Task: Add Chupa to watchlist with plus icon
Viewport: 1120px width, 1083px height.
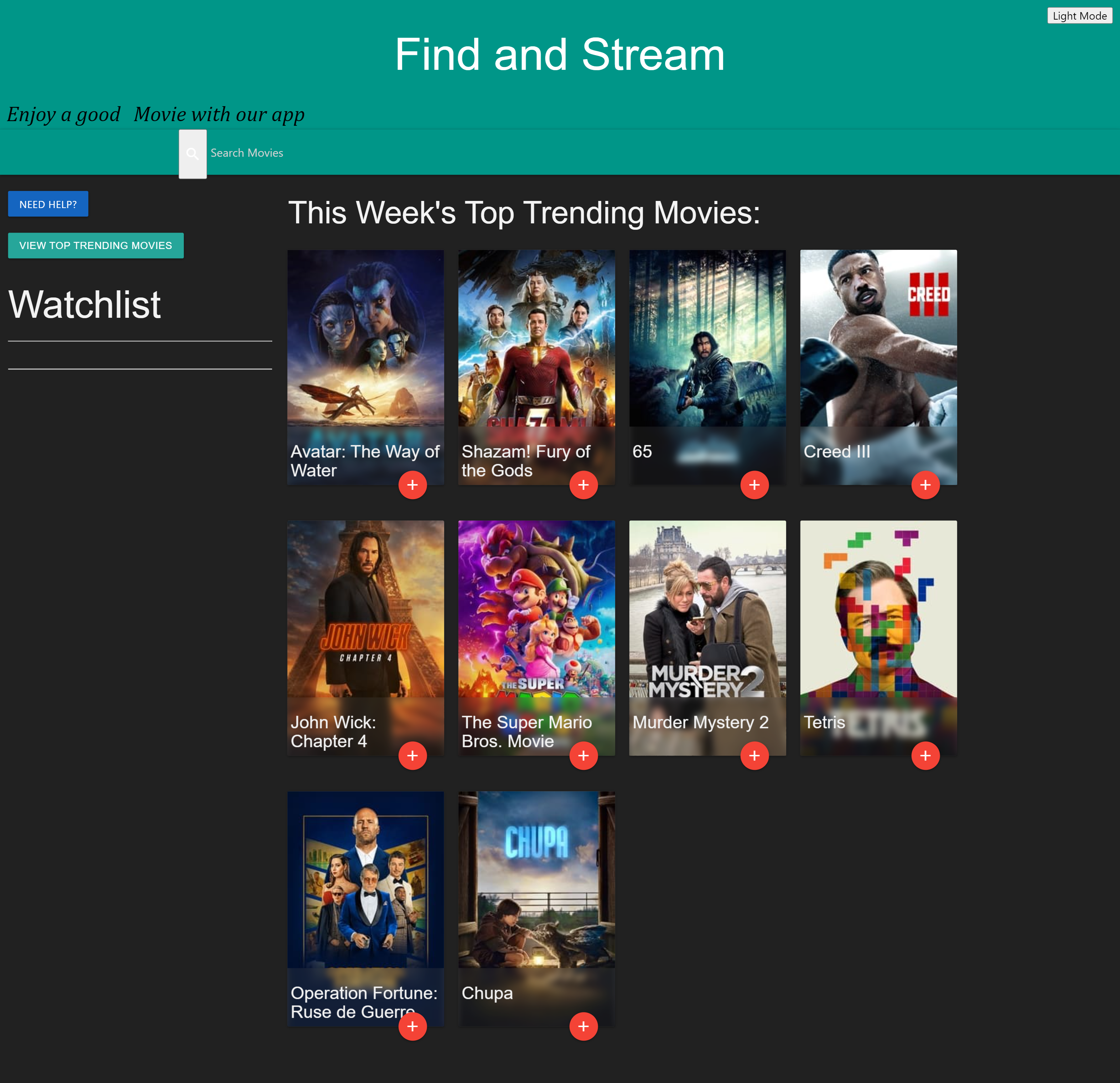Action: (x=584, y=1026)
